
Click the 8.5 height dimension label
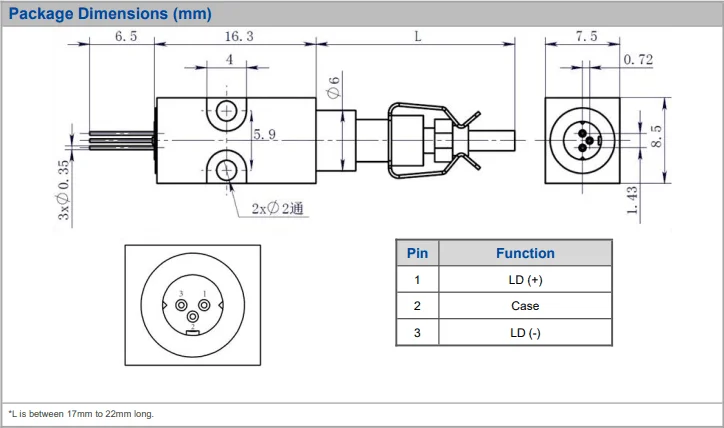click(656, 136)
